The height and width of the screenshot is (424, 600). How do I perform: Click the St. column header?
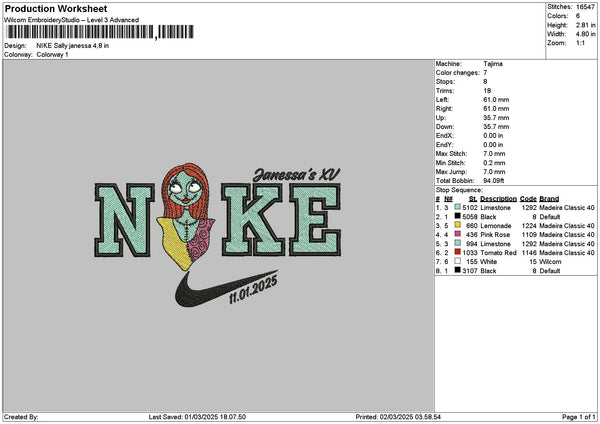(x=473, y=199)
